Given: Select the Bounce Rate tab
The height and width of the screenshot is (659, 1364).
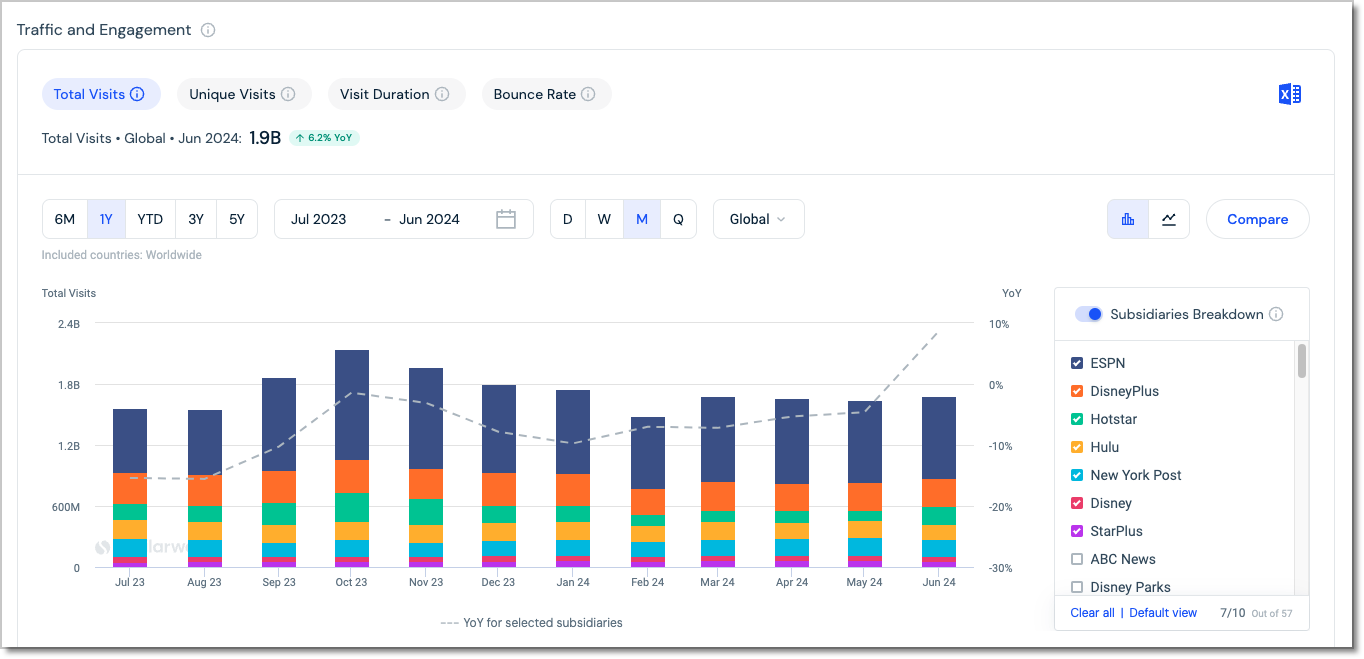Looking at the screenshot, I should click(546, 94).
